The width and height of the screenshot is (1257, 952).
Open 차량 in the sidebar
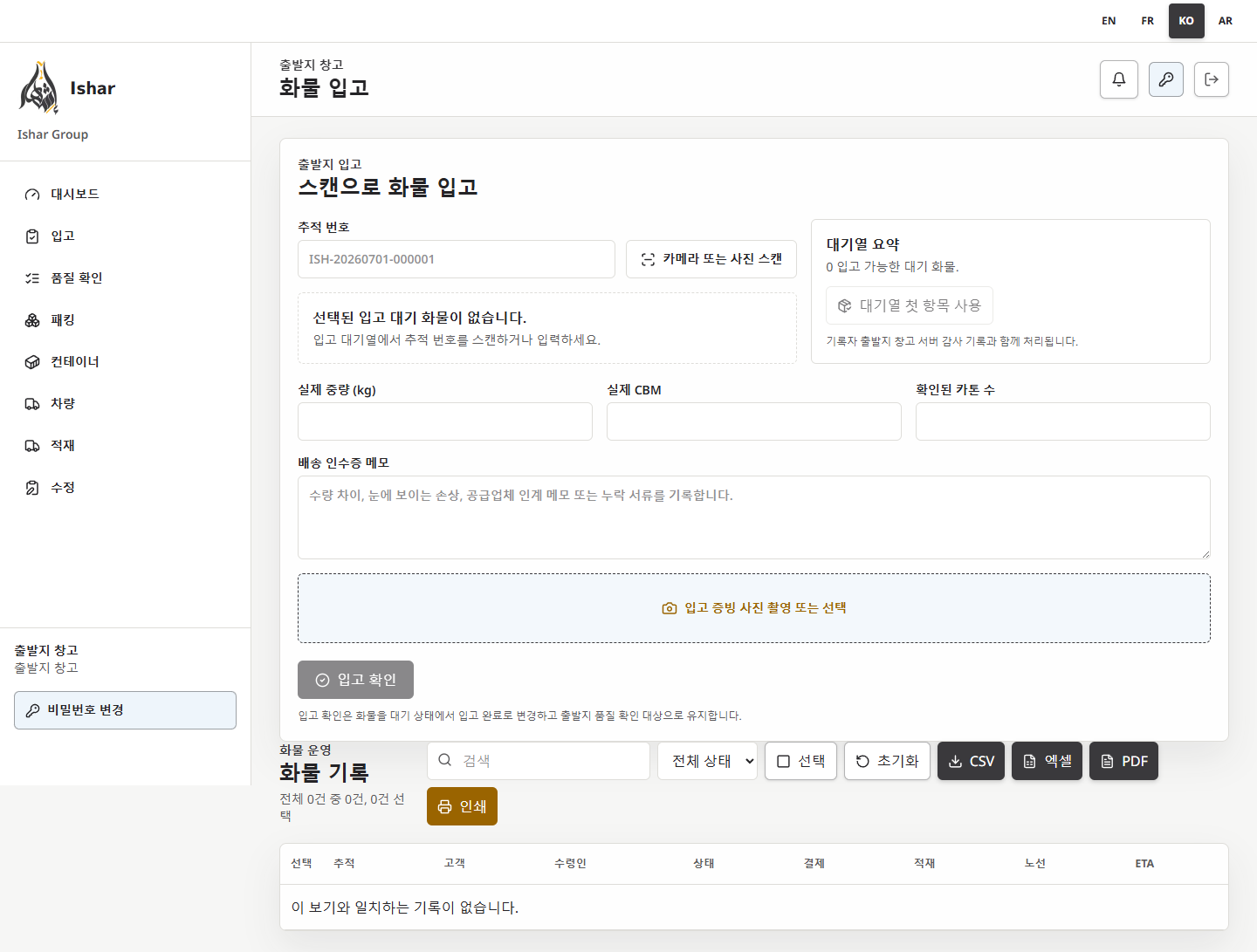tap(125, 403)
